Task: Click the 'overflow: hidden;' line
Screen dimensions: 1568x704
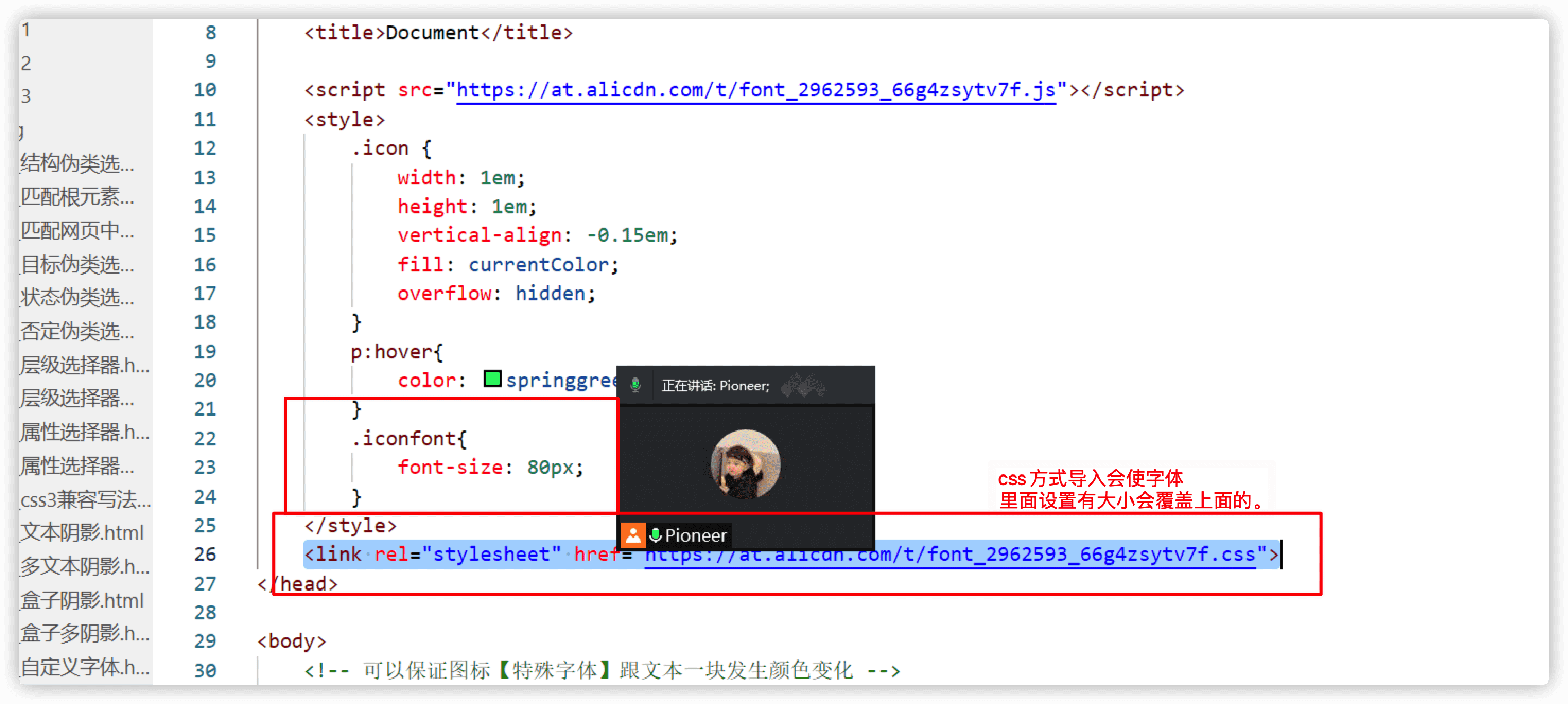Action: point(496,293)
